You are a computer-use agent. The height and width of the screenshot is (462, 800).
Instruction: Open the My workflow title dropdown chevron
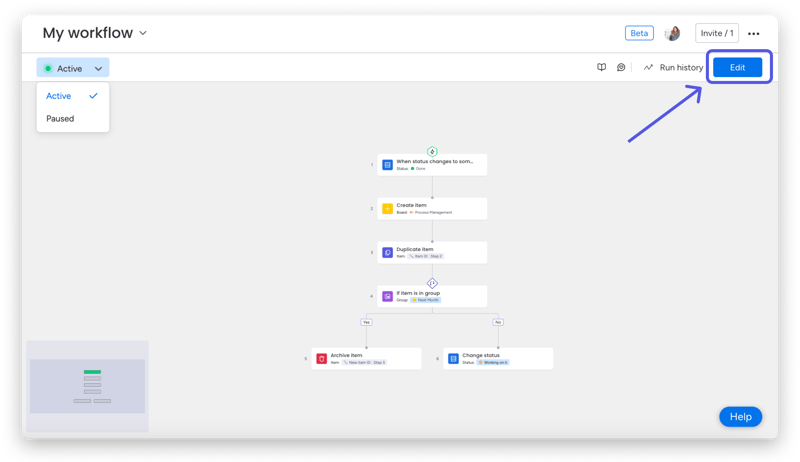coord(143,33)
